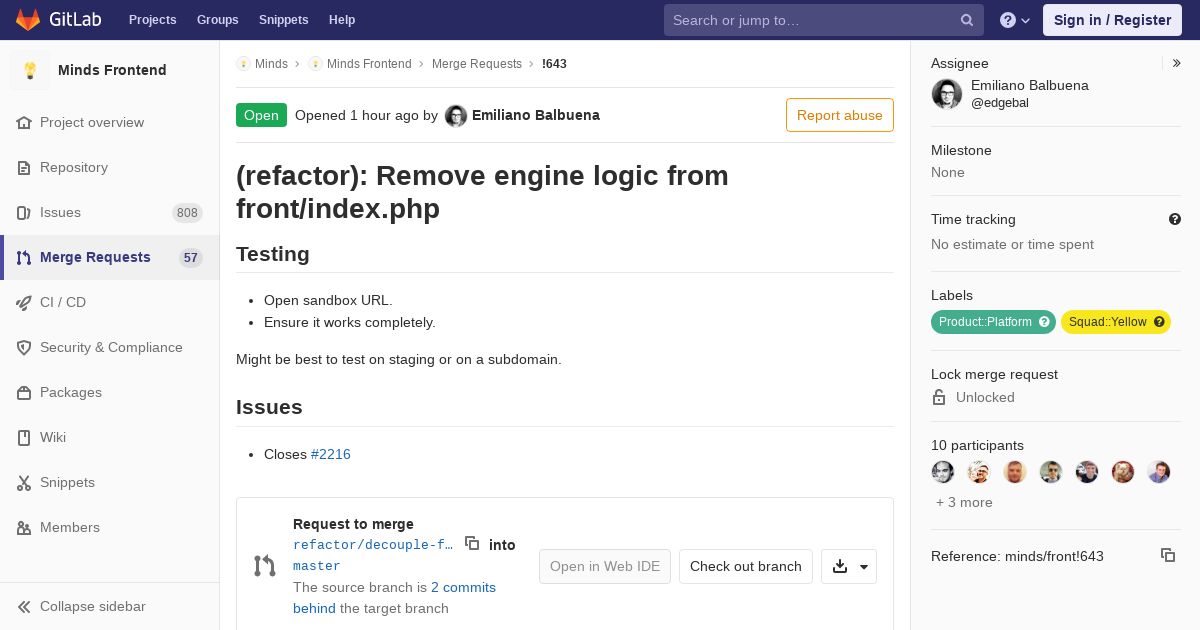Click the Wiki book icon

(x=24, y=437)
